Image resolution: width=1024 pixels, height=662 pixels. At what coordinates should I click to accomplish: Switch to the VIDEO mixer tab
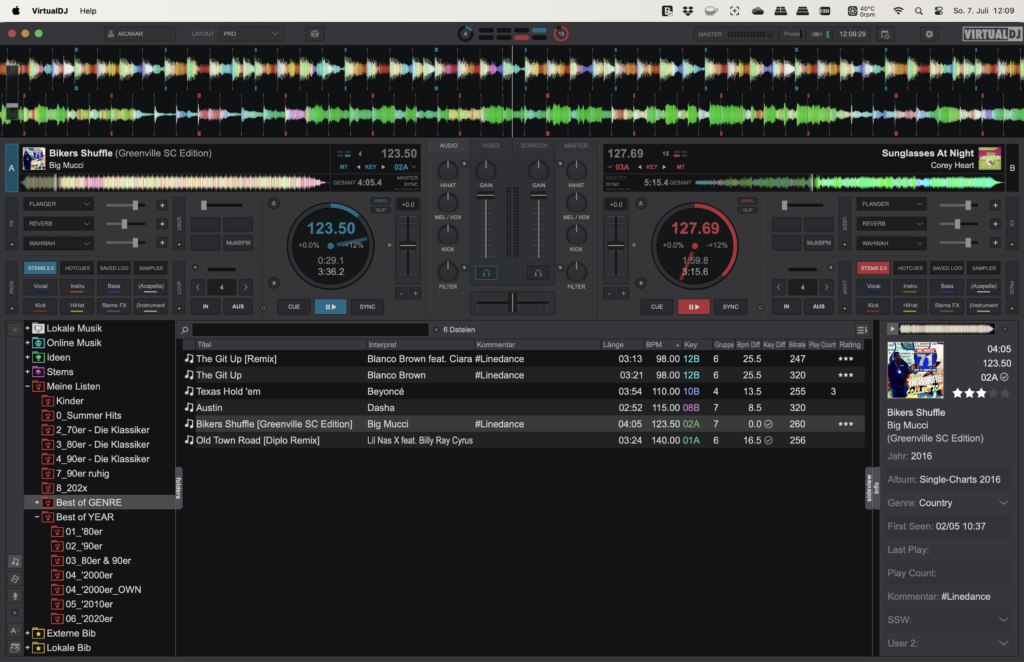coord(490,146)
